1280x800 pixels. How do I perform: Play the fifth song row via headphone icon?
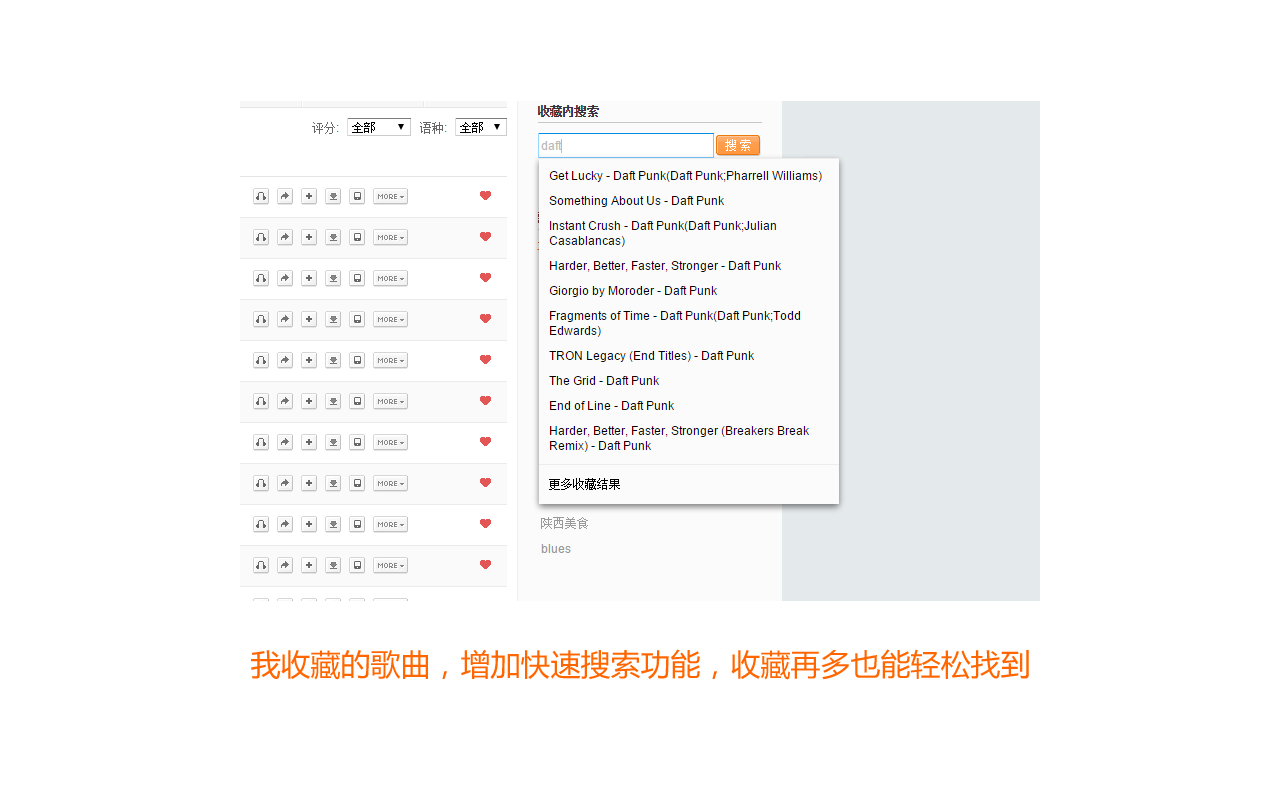tap(261, 360)
